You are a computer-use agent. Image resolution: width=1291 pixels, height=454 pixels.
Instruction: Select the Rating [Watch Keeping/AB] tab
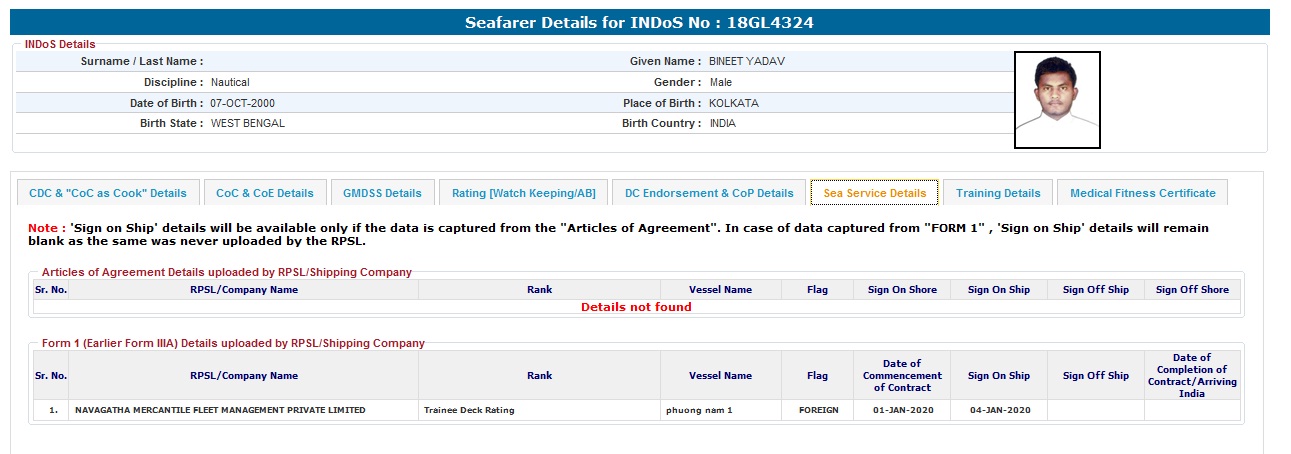523,193
